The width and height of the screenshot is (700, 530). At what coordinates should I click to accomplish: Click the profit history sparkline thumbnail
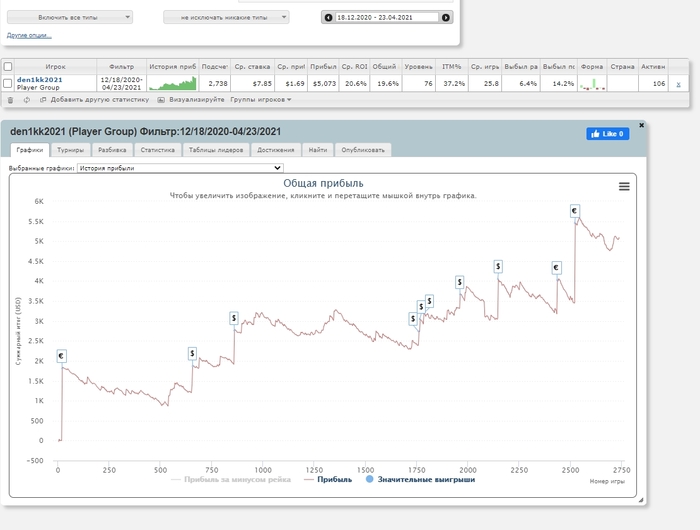(x=173, y=83)
